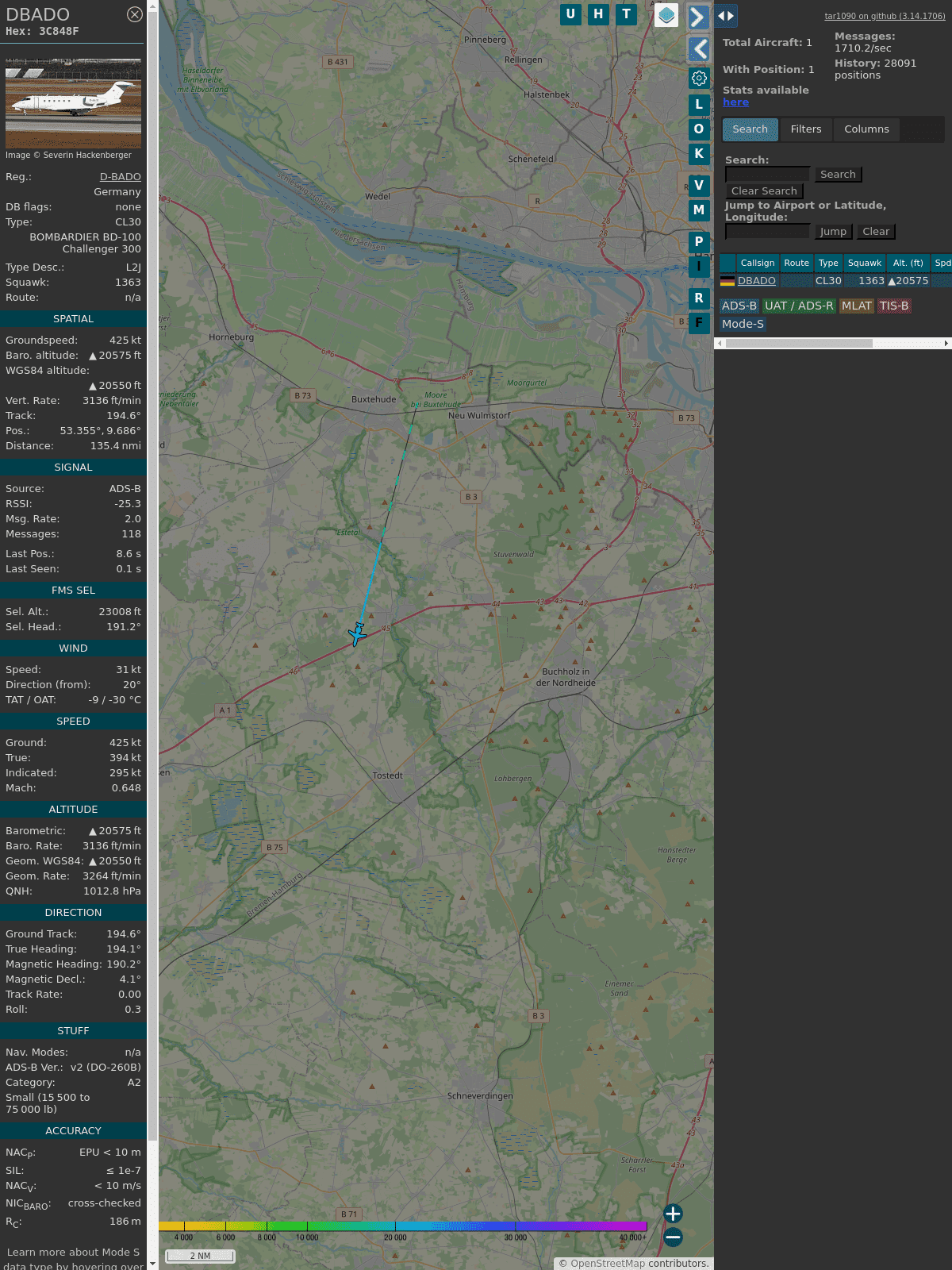This screenshot has height=1270, width=952.
Task: Click the Pos. coordinates 53.355°, 9.686°
Action: pyautogui.click(x=101, y=431)
